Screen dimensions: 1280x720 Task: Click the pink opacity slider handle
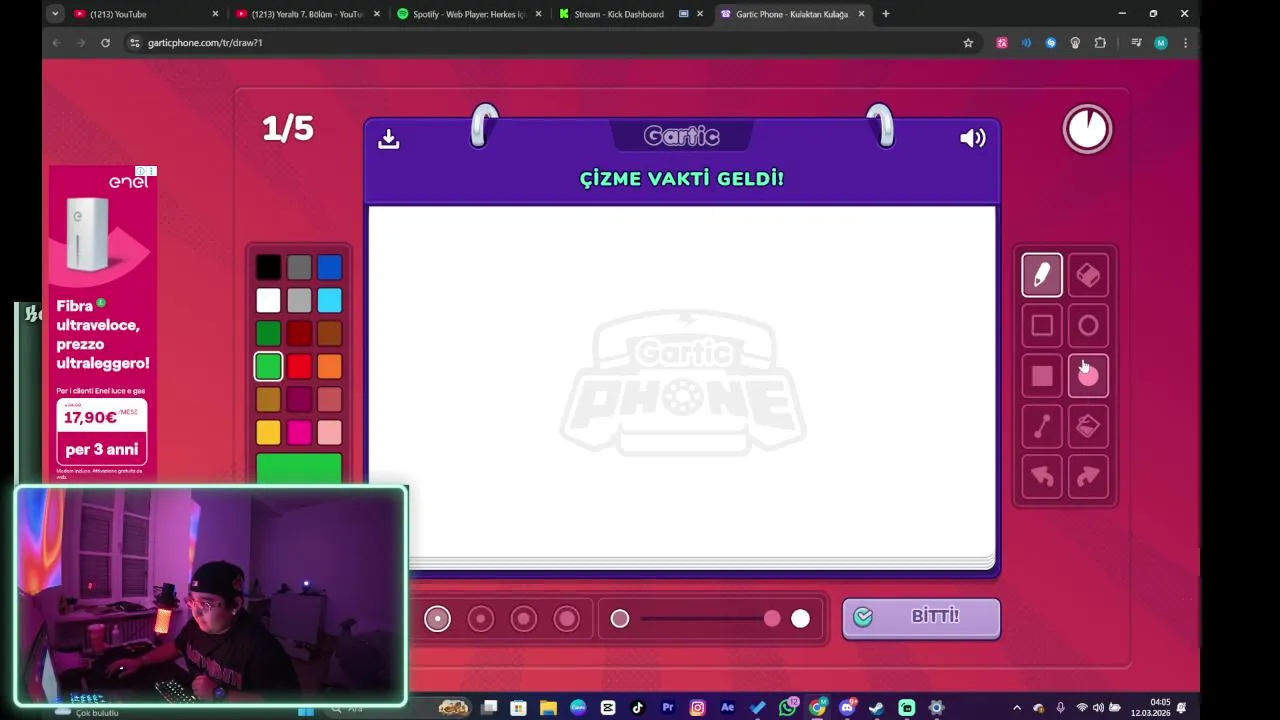tap(772, 619)
